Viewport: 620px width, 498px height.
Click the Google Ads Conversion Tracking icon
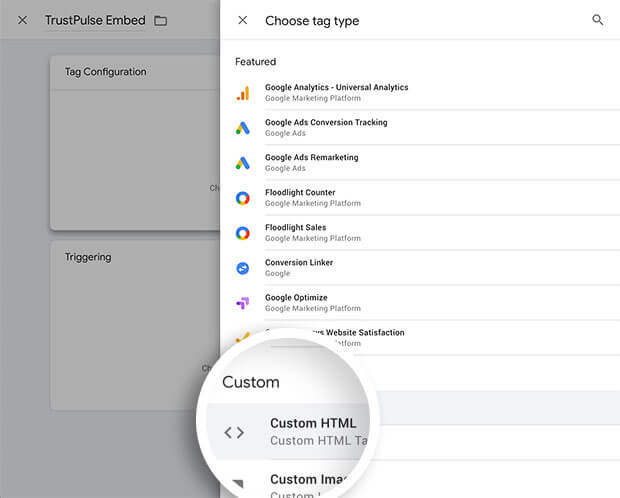pyautogui.click(x=243, y=128)
